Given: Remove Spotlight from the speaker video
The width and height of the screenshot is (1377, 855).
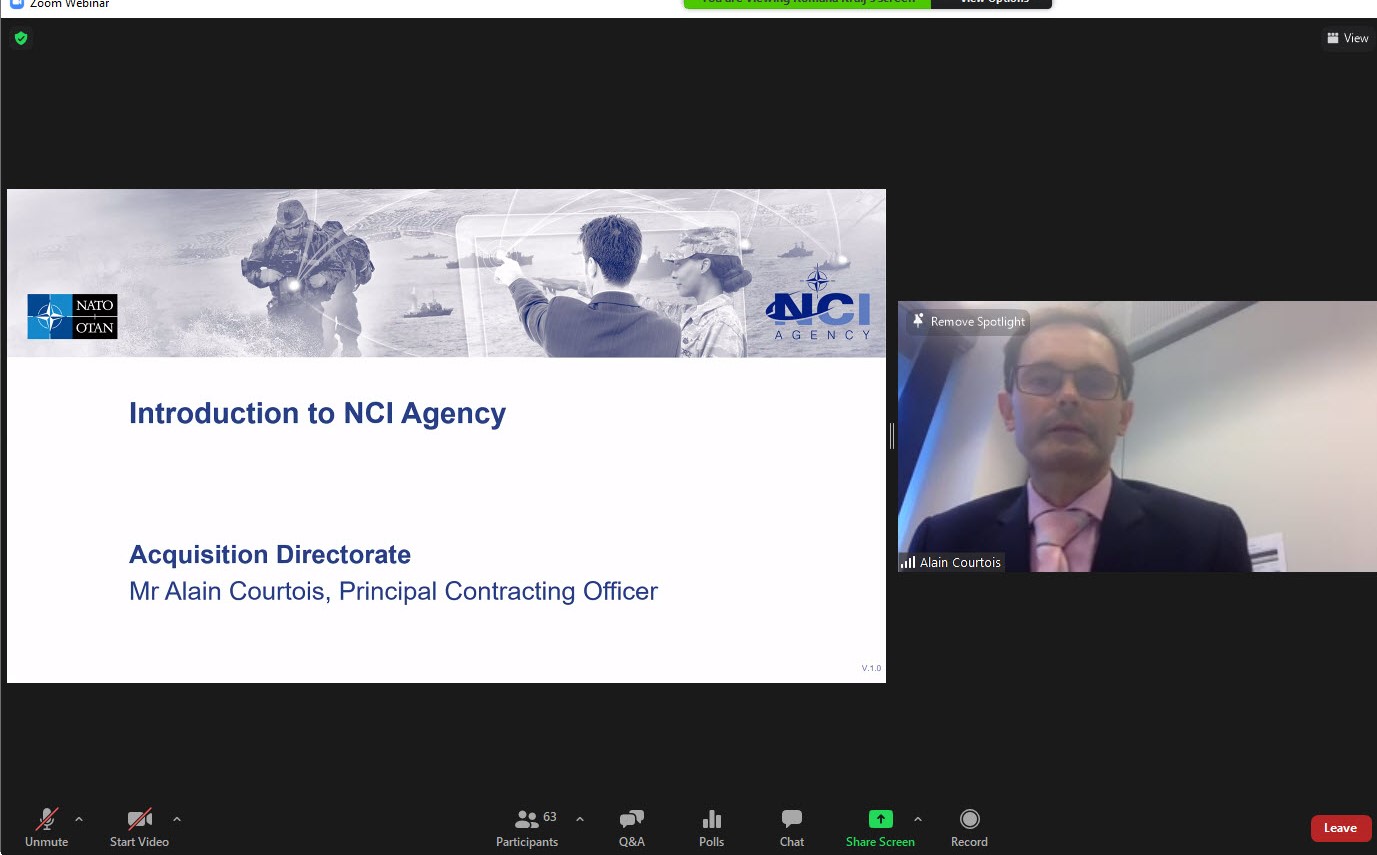Looking at the screenshot, I should 968,321.
